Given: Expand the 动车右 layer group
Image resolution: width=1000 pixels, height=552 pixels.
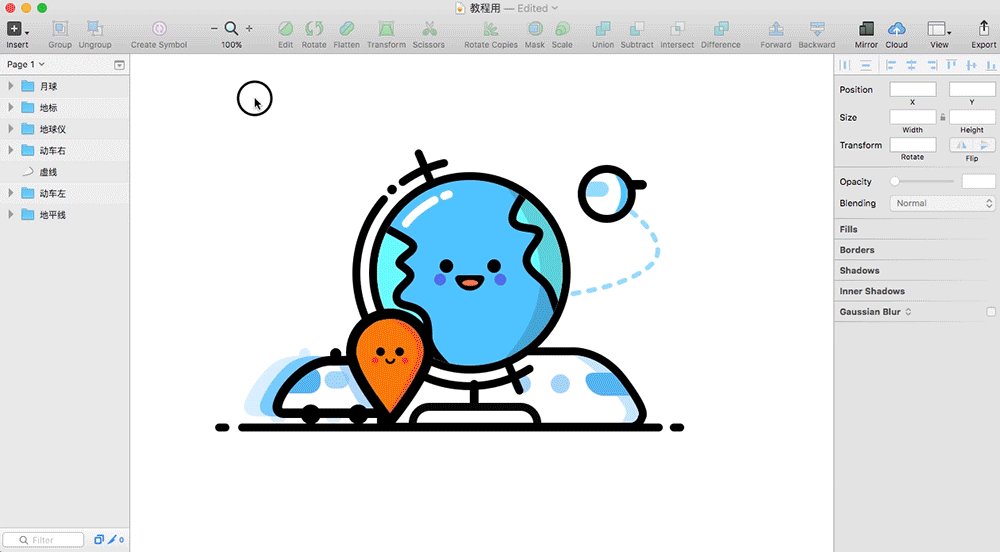Looking at the screenshot, I should tap(10, 150).
